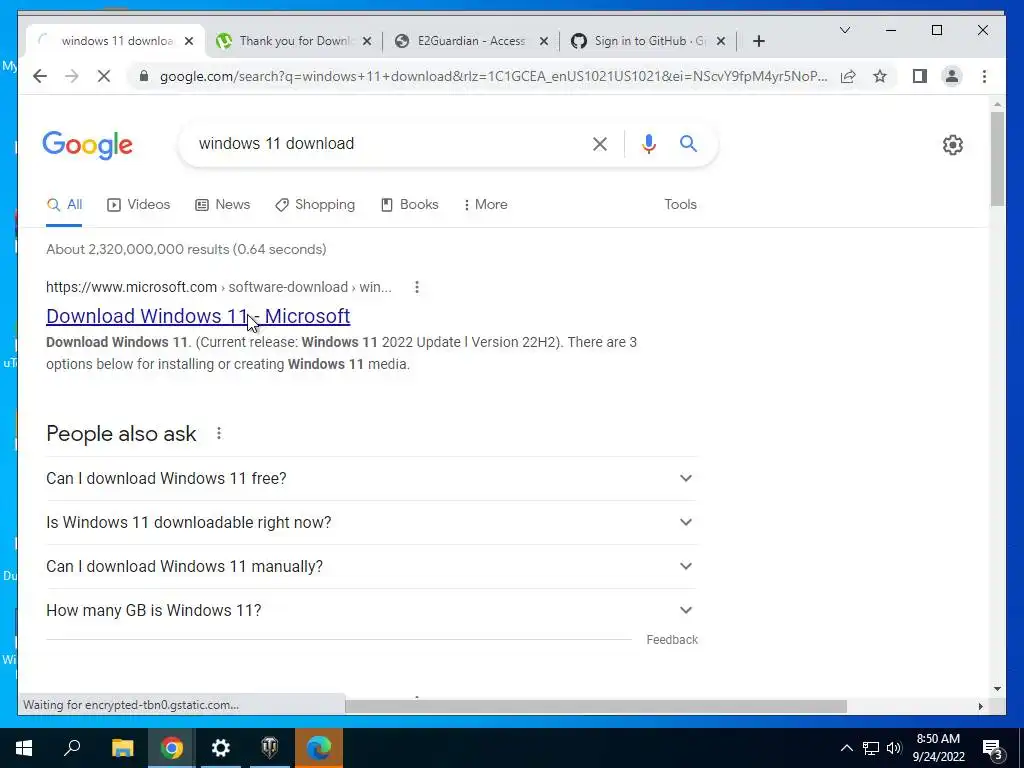Open Google quick settings gear

(953, 145)
